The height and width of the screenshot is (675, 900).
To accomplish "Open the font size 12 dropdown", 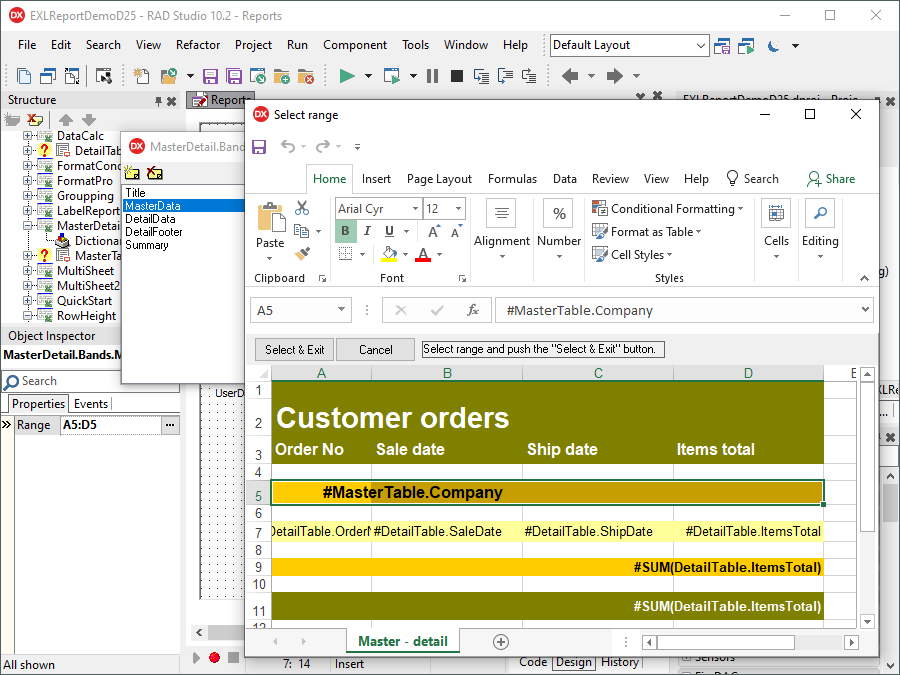I will (x=458, y=208).
